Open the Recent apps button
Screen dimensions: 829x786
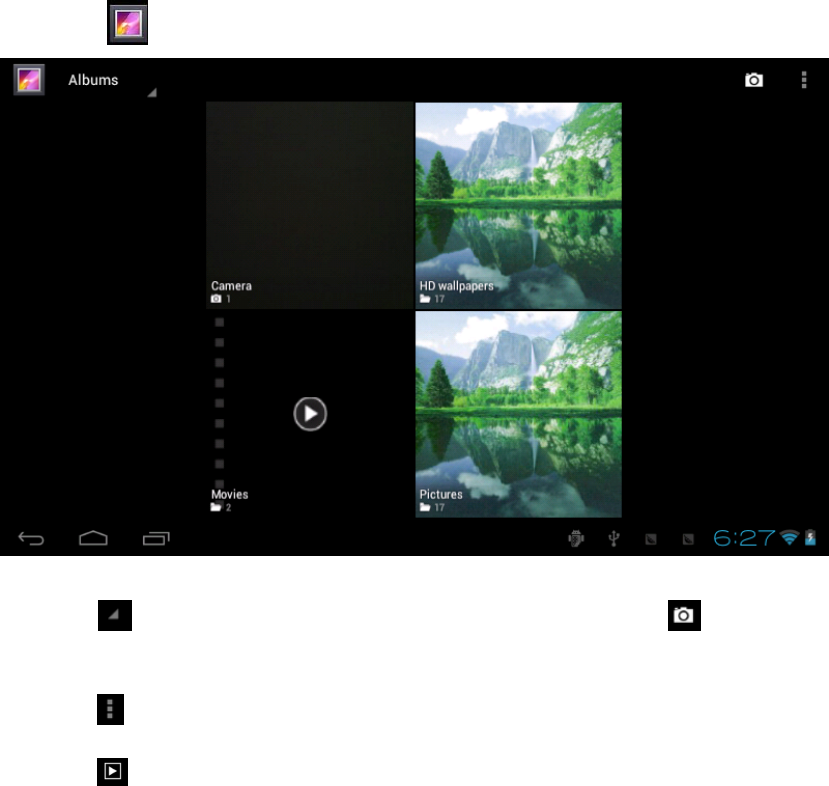[x=156, y=538]
